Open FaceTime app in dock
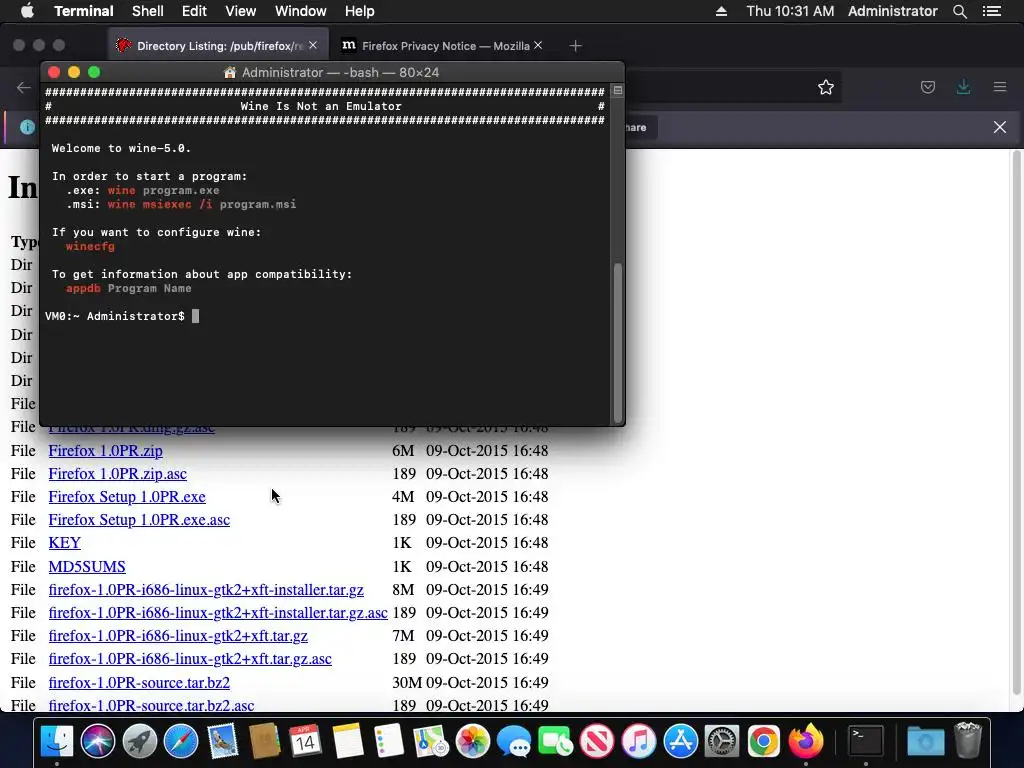This screenshot has height=768, width=1024. pos(556,741)
